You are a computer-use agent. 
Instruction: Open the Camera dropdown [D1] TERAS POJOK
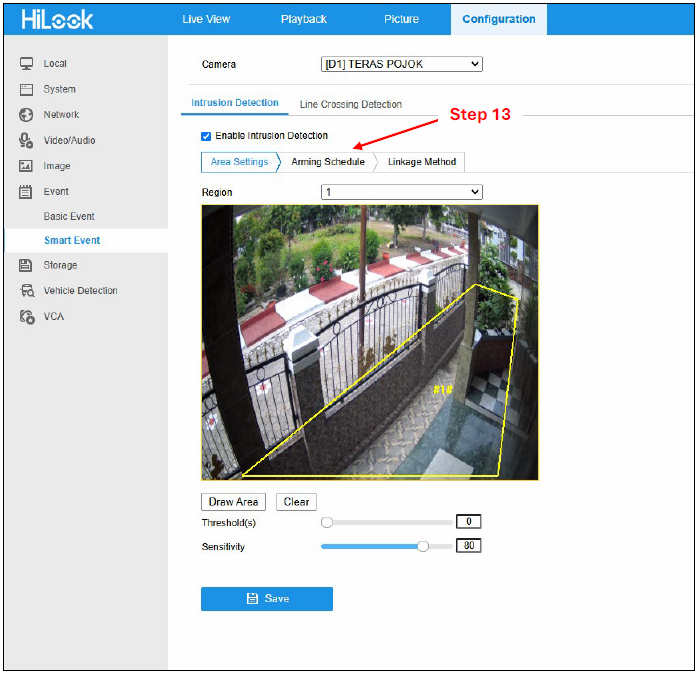(401, 64)
